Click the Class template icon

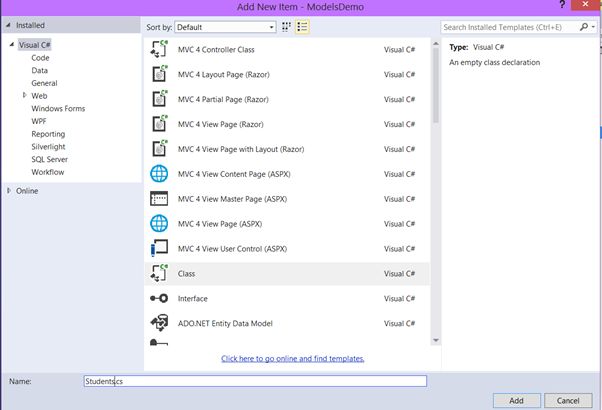pos(159,273)
